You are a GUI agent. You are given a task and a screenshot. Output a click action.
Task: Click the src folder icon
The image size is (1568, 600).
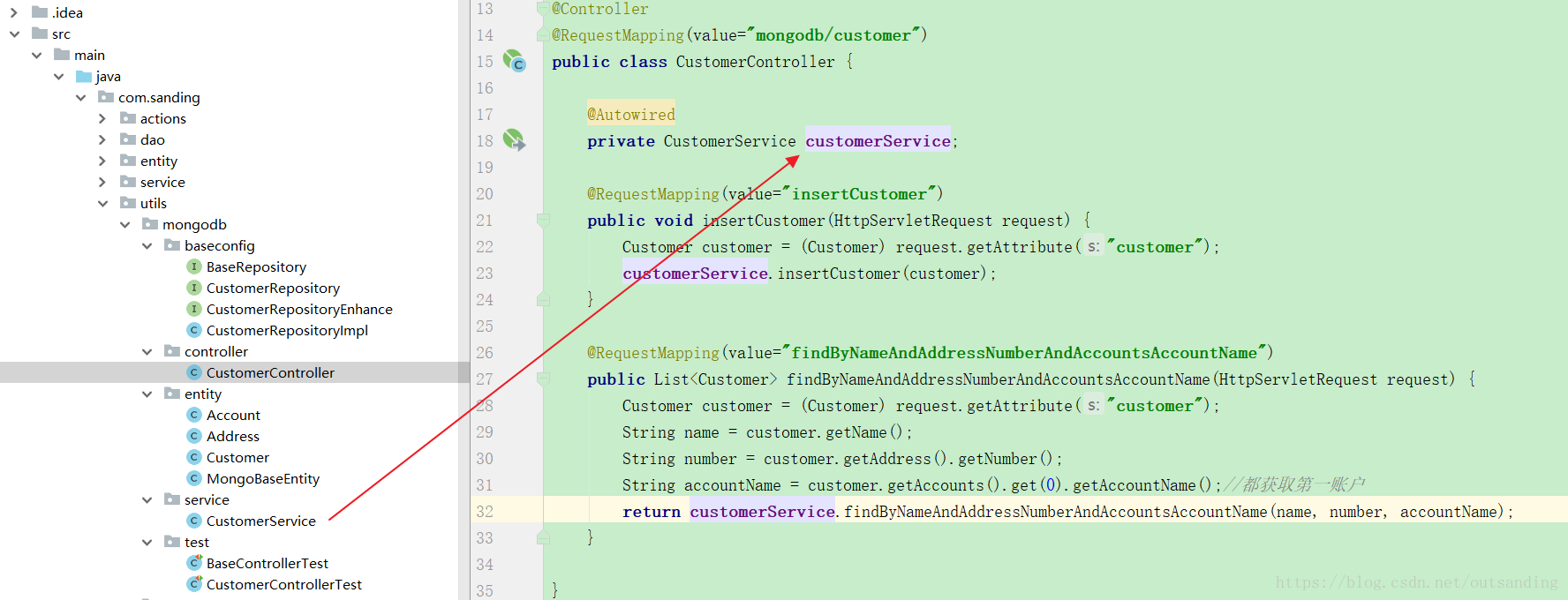40,34
